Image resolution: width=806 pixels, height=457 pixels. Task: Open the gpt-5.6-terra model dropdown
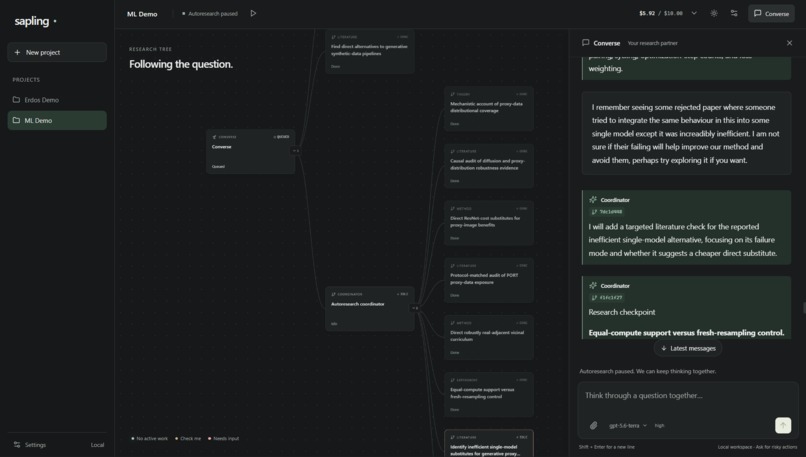tap(628, 426)
